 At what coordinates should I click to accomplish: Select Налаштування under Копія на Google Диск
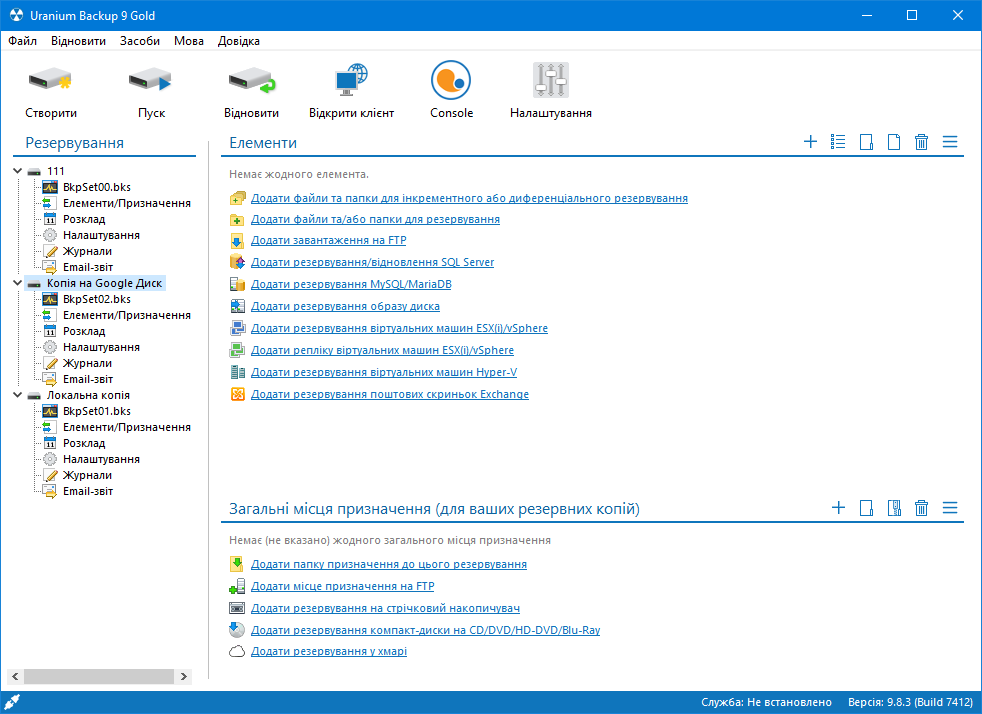coord(101,347)
